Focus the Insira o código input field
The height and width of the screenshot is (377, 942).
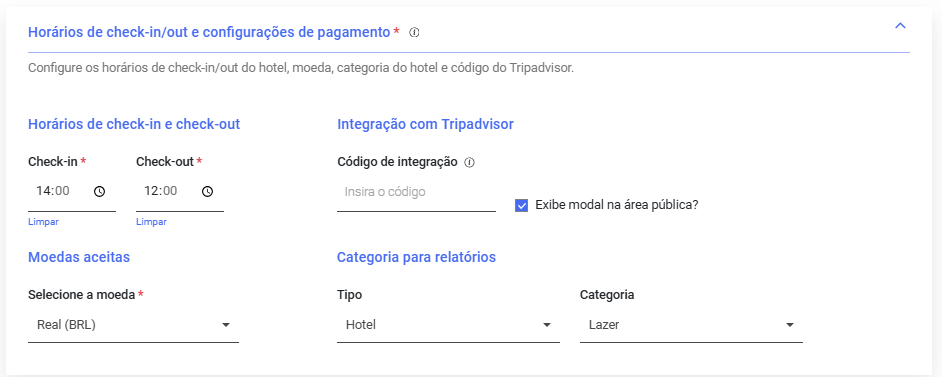(x=416, y=192)
